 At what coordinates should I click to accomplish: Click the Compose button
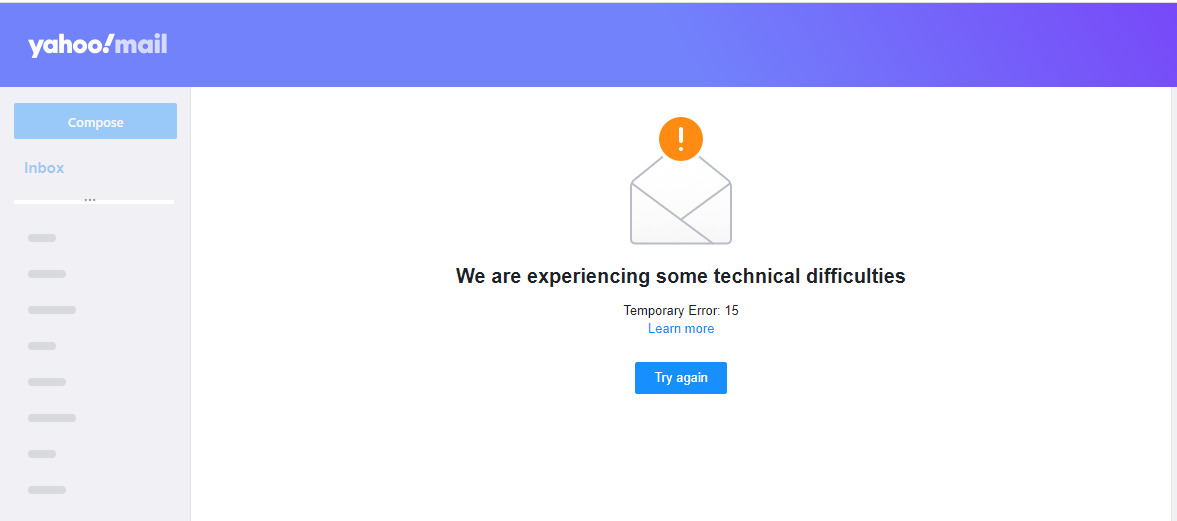click(95, 121)
